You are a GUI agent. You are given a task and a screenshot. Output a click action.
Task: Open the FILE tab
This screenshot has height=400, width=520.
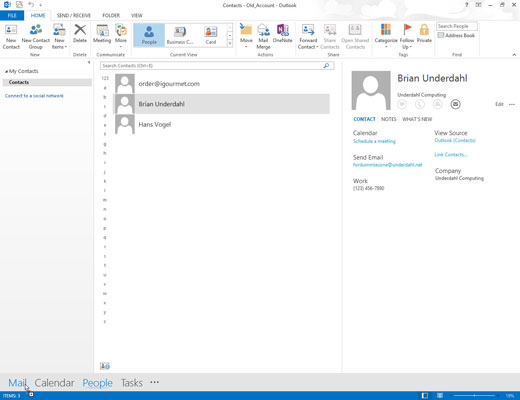(12, 15)
